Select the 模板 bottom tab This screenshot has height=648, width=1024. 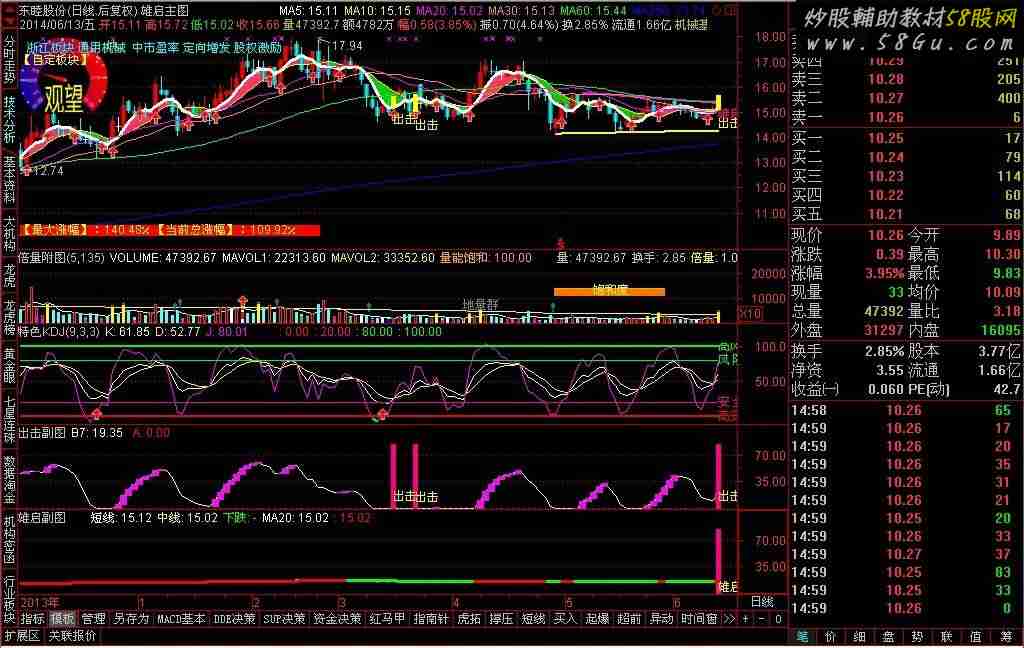62,619
